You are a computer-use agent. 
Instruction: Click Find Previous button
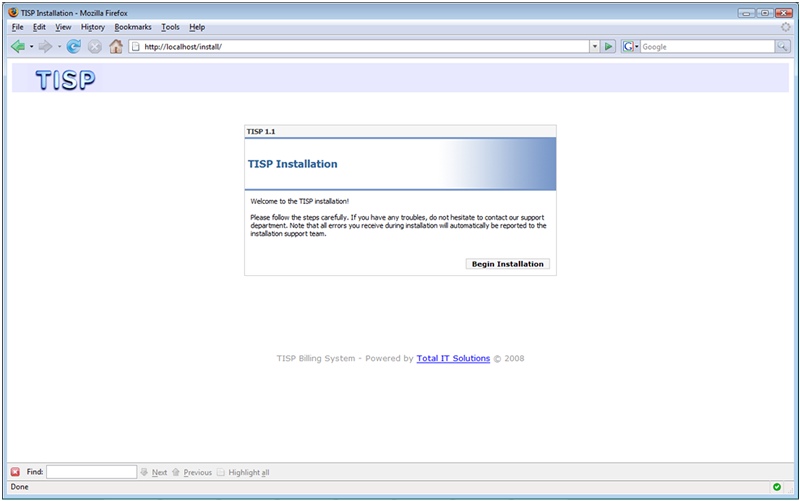click(x=192, y=472)
